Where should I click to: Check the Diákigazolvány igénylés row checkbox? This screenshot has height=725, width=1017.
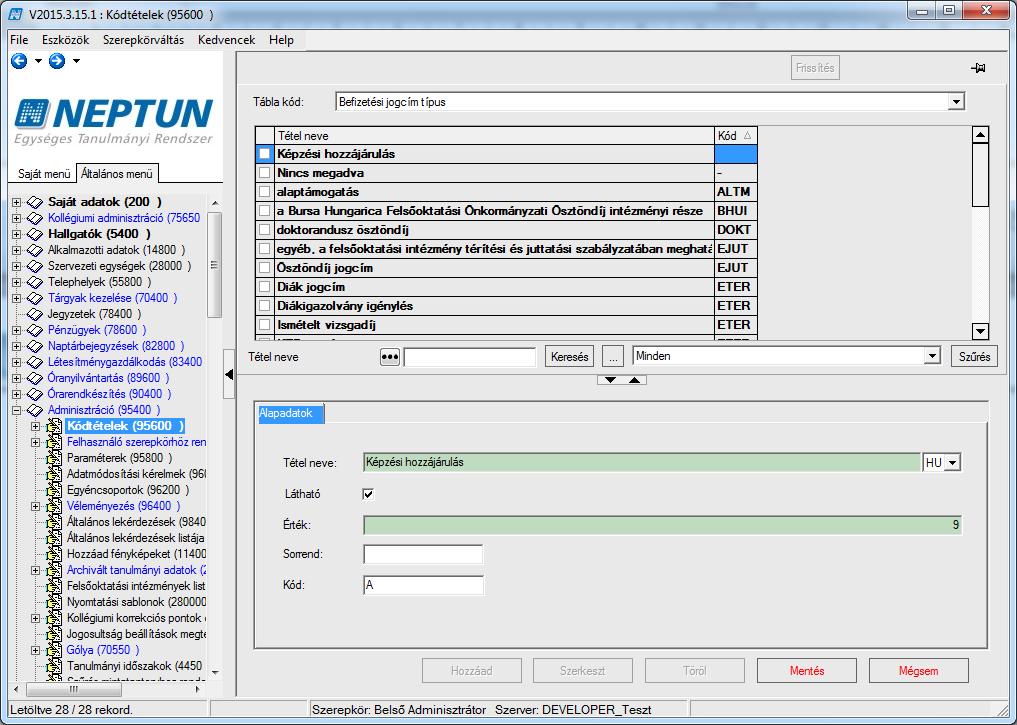[264, 305]
